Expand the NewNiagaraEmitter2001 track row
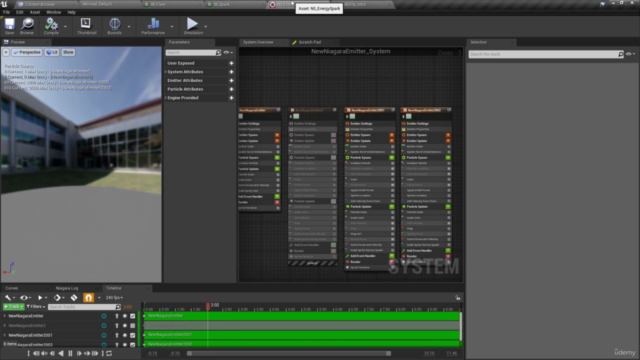The width and height of the screenshot is (640, 360). coord(5,335)
